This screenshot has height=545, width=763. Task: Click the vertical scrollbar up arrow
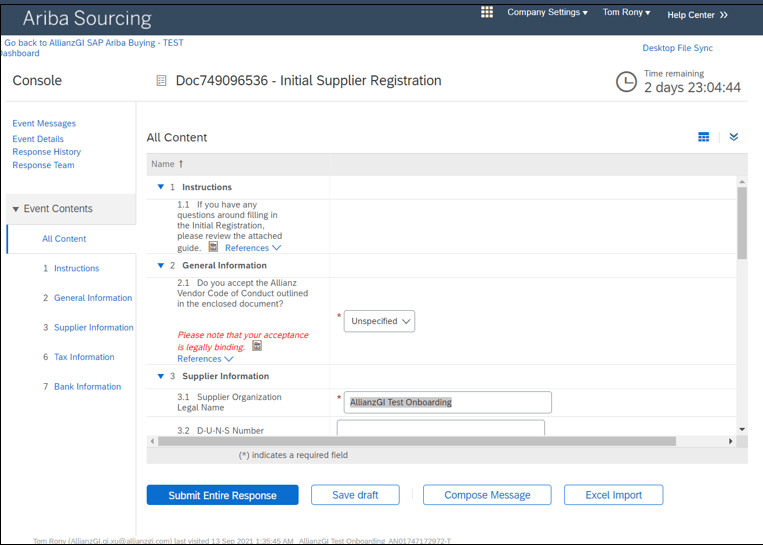tap(742, 182)
